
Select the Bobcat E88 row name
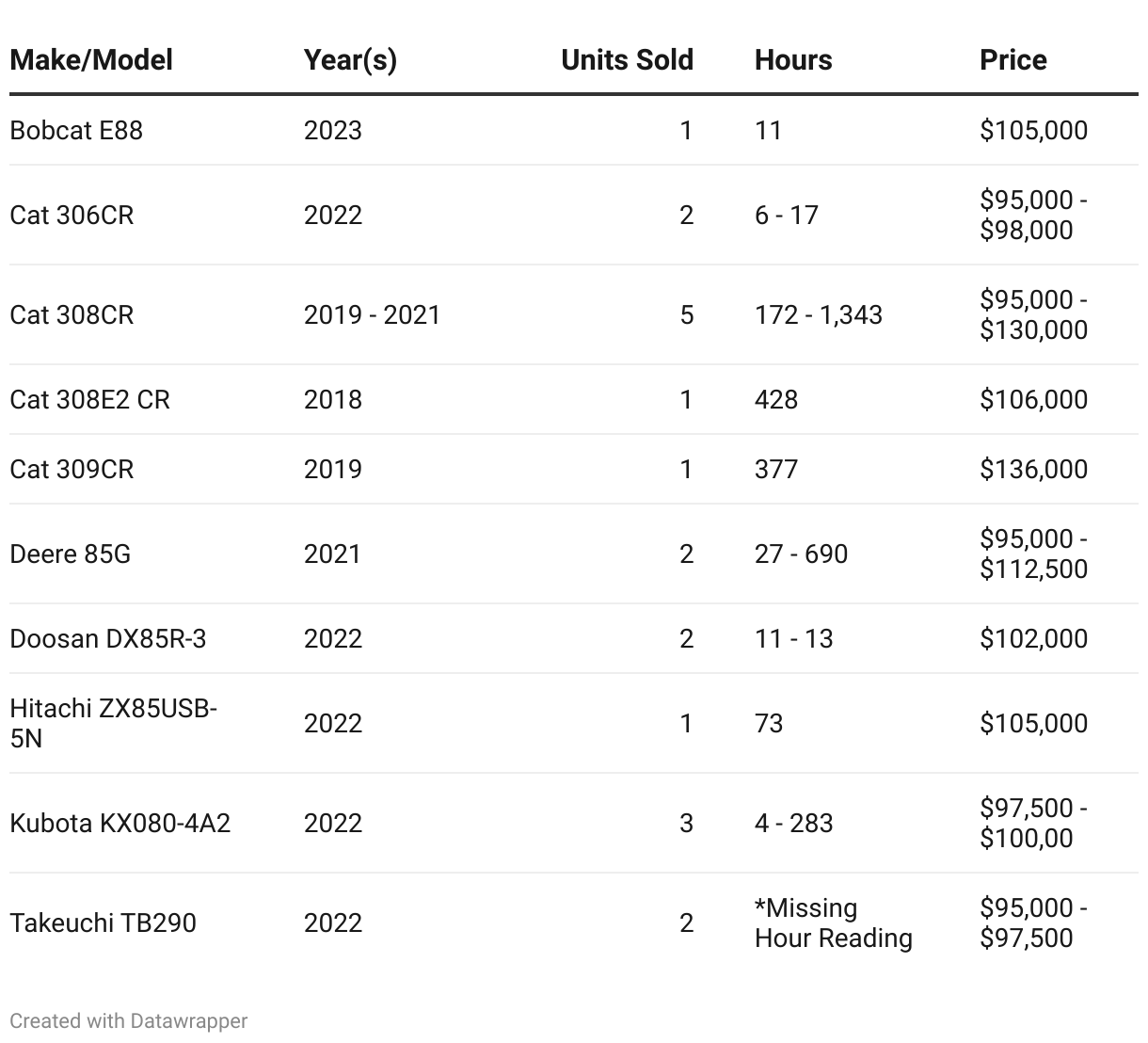coord(76,130)
